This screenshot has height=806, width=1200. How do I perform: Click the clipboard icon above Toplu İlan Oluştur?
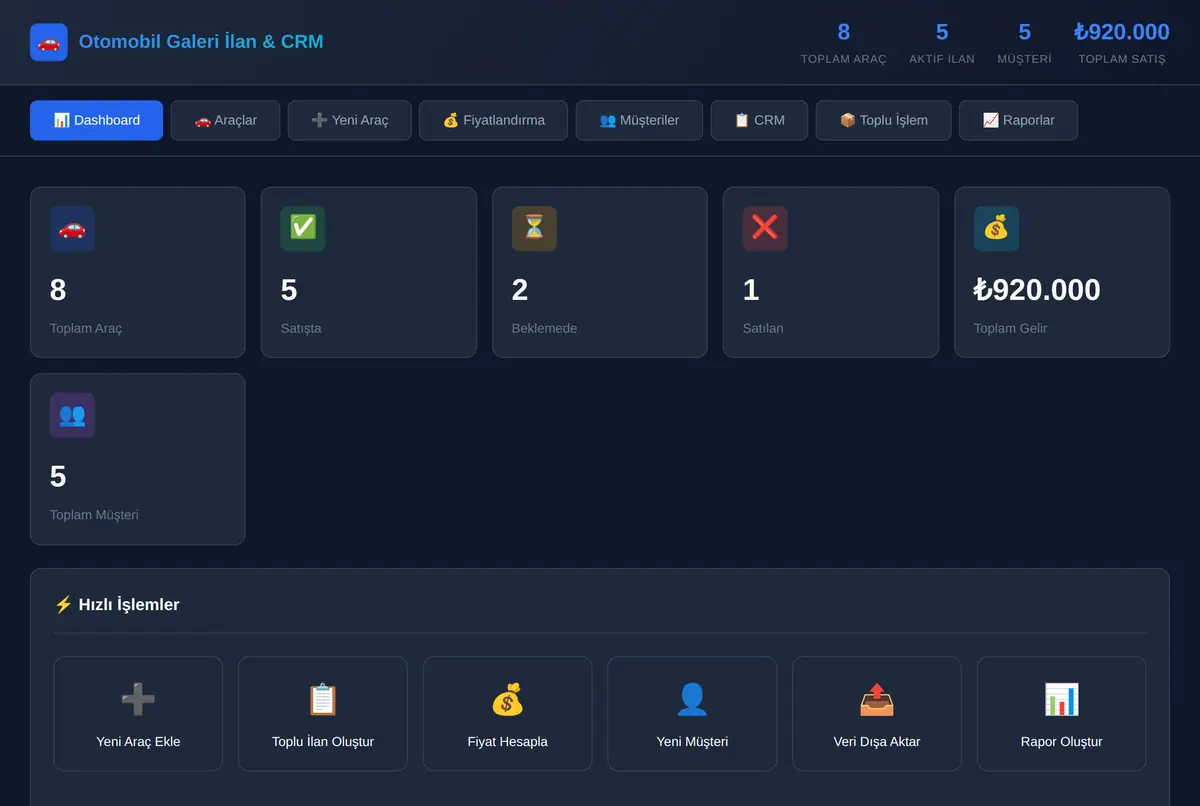[323, 699]
